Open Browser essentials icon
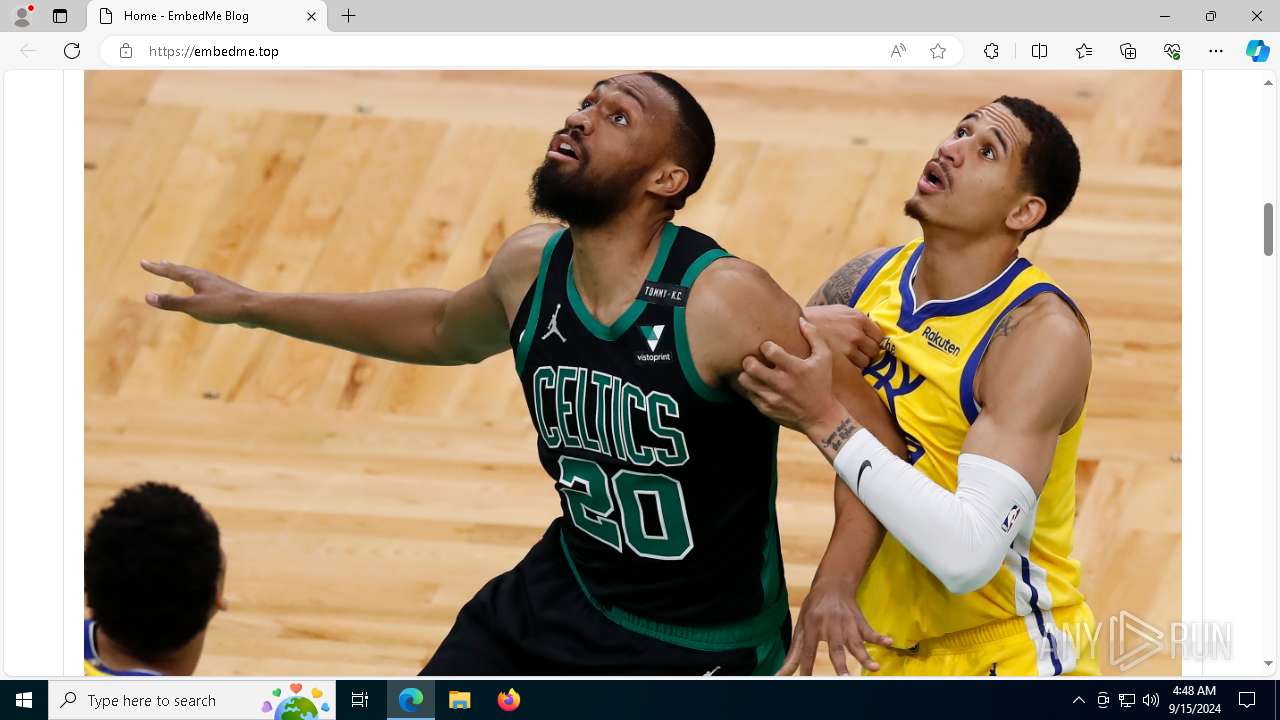This screenshot has width=1280, height=720. [1172, 51]
